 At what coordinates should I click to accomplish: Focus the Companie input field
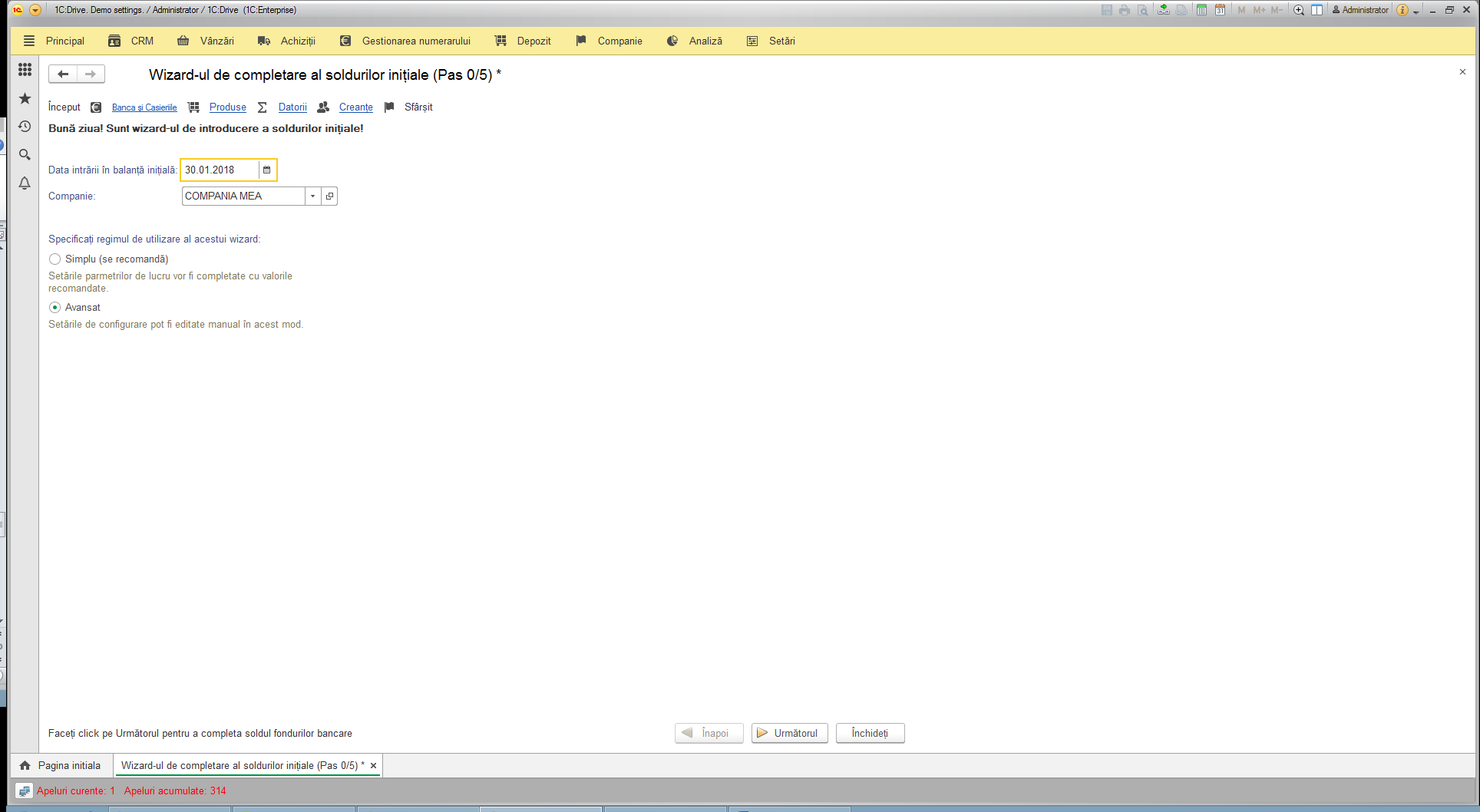pos(243,196)
